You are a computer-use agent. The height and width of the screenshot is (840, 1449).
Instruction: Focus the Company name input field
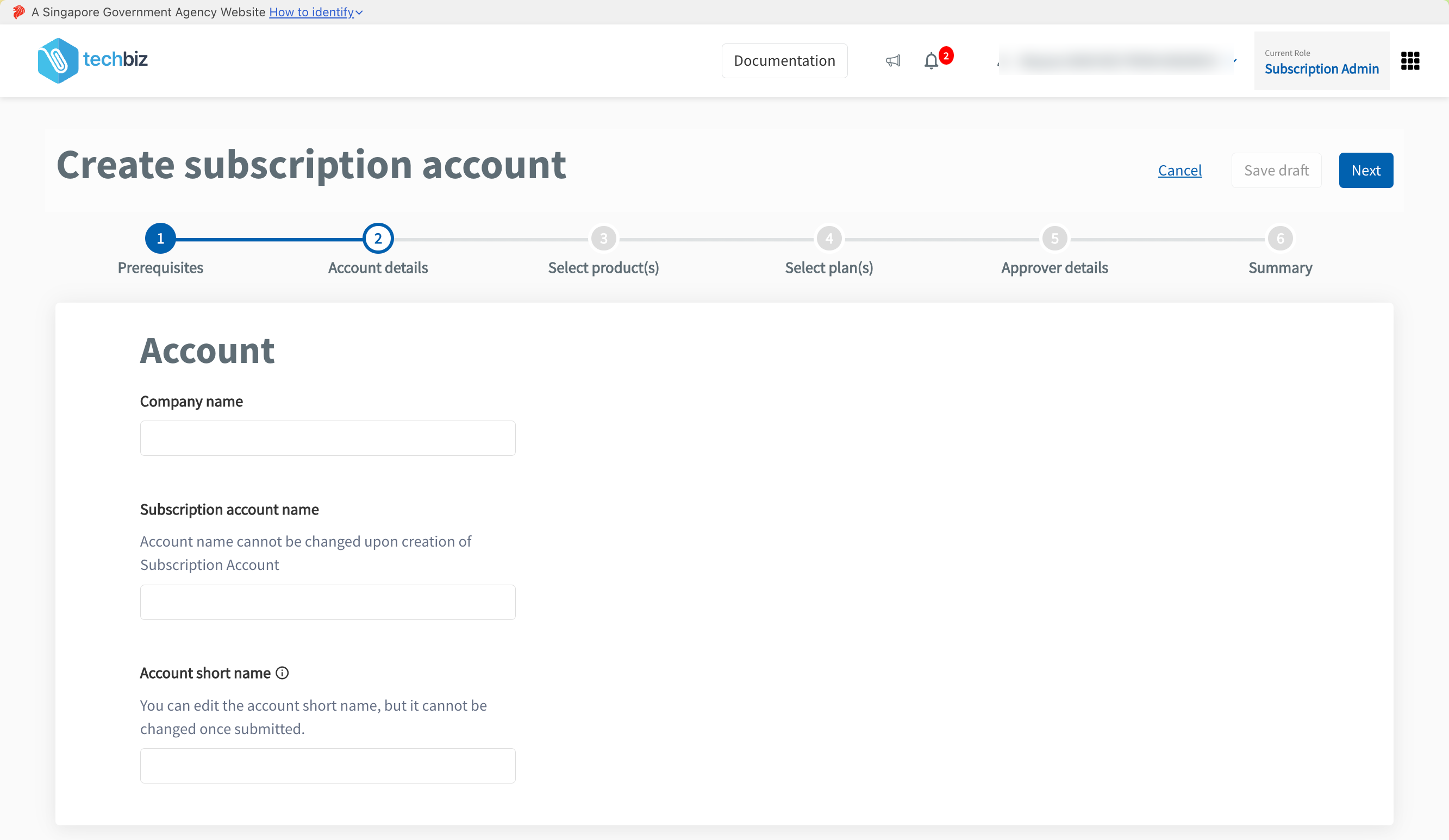click(x=328, y=438)
